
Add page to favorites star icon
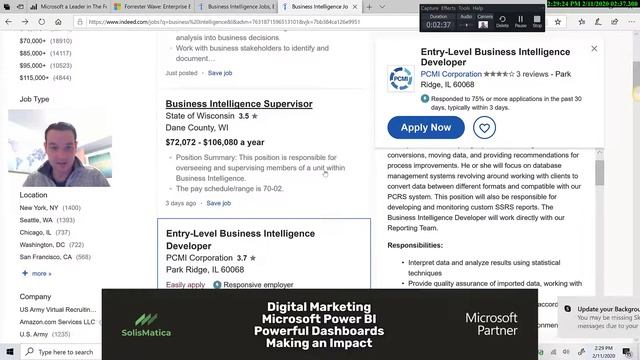[x=558, y=22]
